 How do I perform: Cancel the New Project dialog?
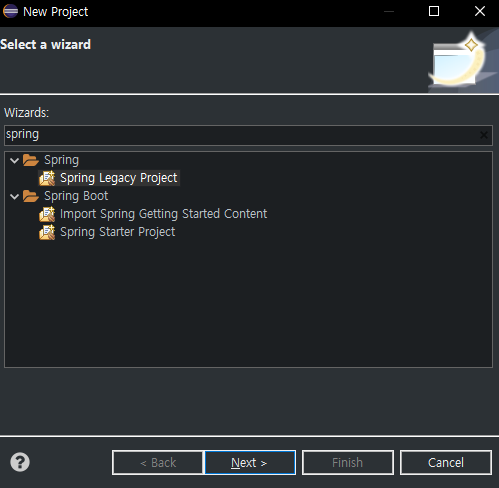click(446, 463)
